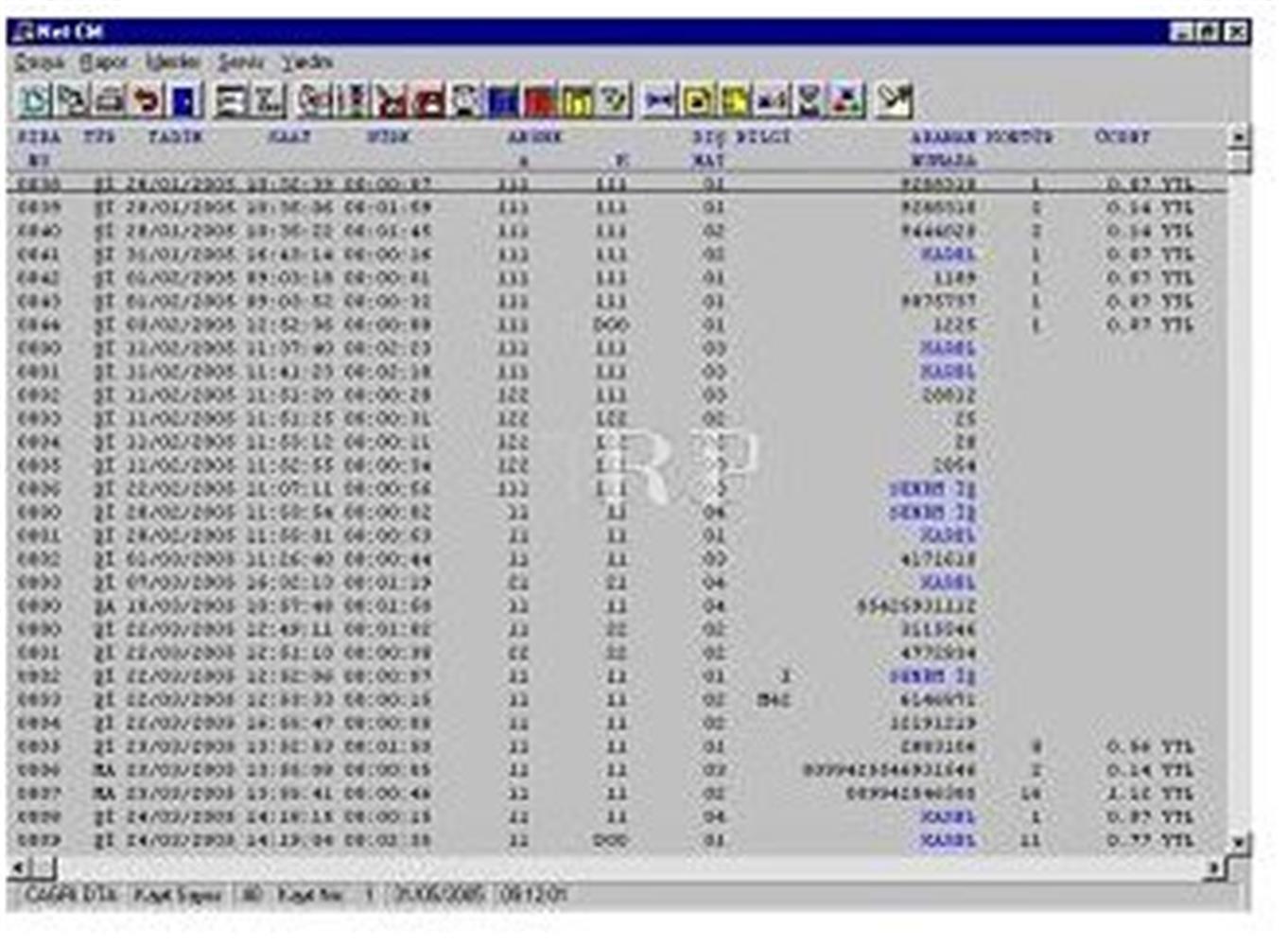
Task: Open the Dosya menu
Action: 40,62
